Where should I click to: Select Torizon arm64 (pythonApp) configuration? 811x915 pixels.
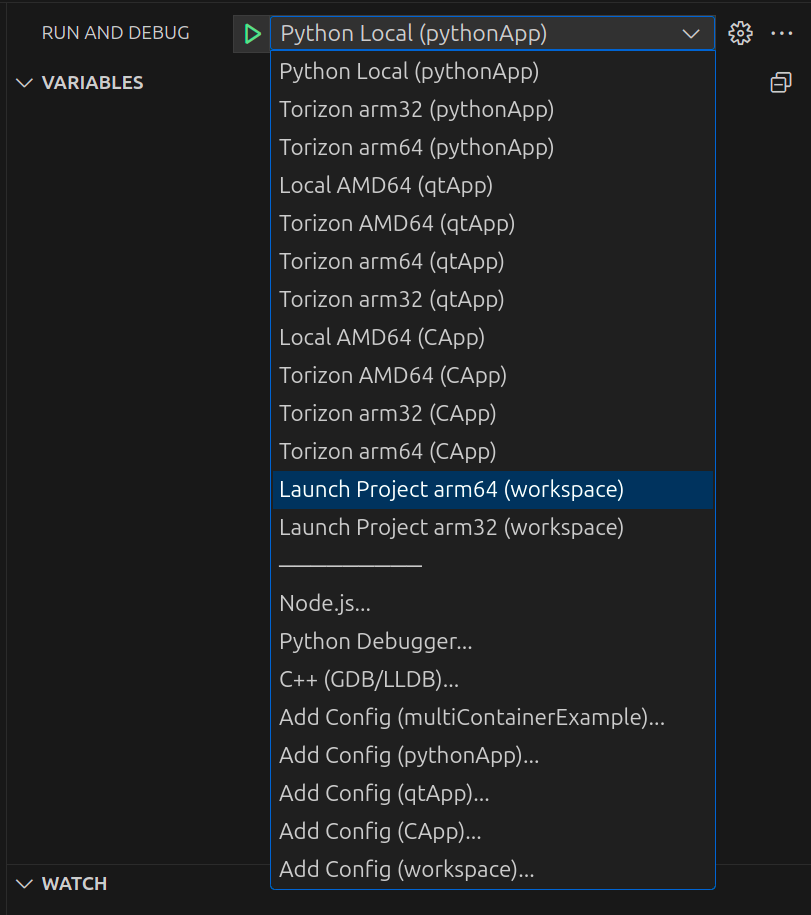(x=416, y=148)
